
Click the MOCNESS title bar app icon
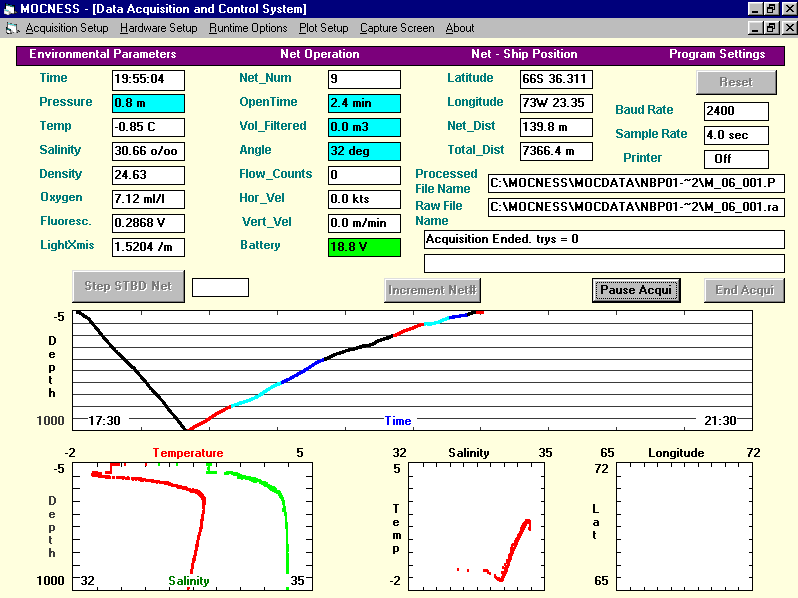(10, 9)
